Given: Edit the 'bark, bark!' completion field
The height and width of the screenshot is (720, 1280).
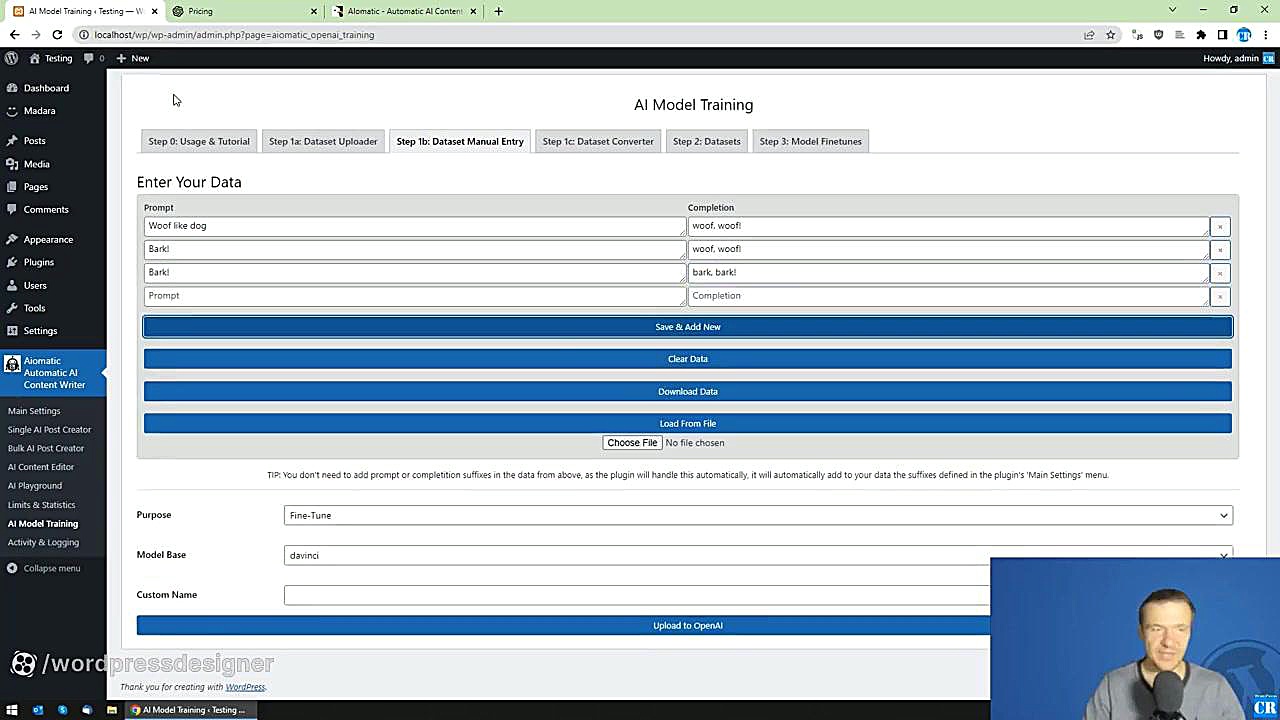Looking at the screenshot, I should pos(948,272).
